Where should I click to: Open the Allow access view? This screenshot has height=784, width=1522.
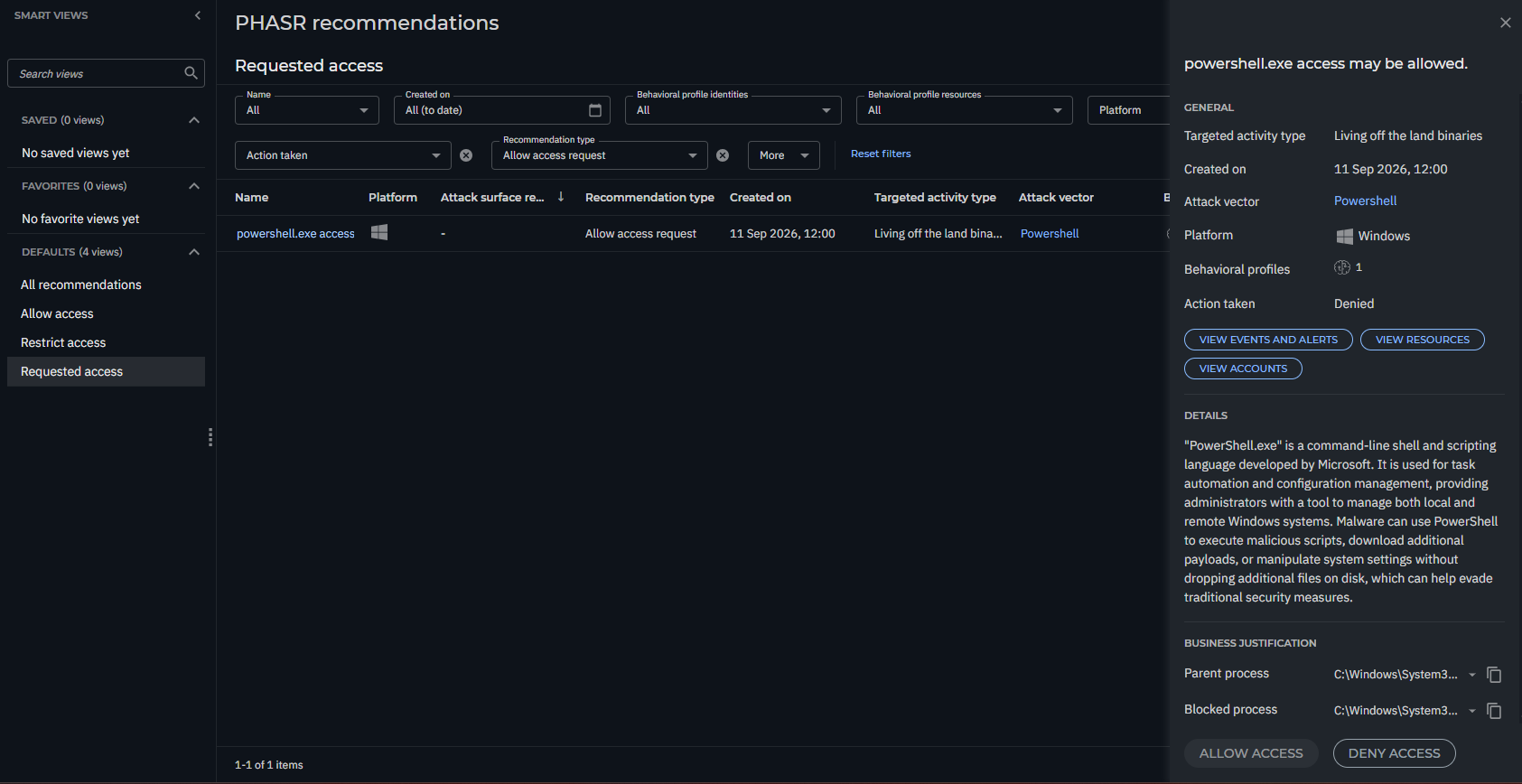click(106, 313)
